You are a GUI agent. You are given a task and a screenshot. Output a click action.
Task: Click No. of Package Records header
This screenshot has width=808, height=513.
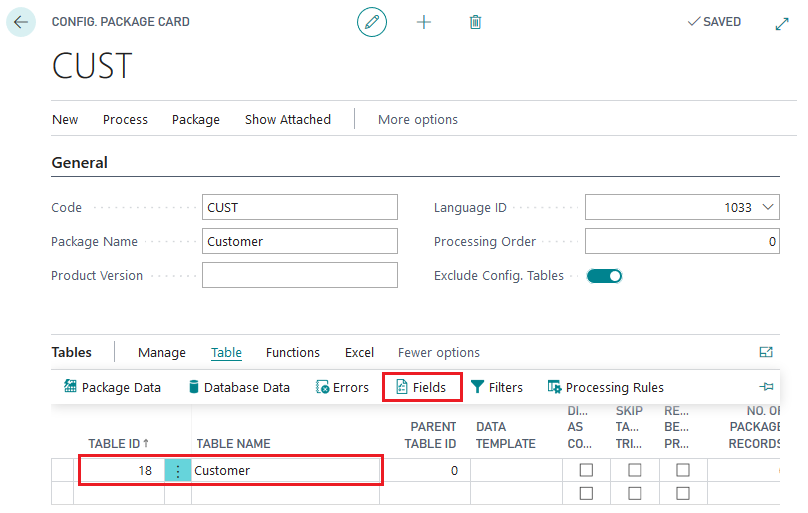(754, 427)
